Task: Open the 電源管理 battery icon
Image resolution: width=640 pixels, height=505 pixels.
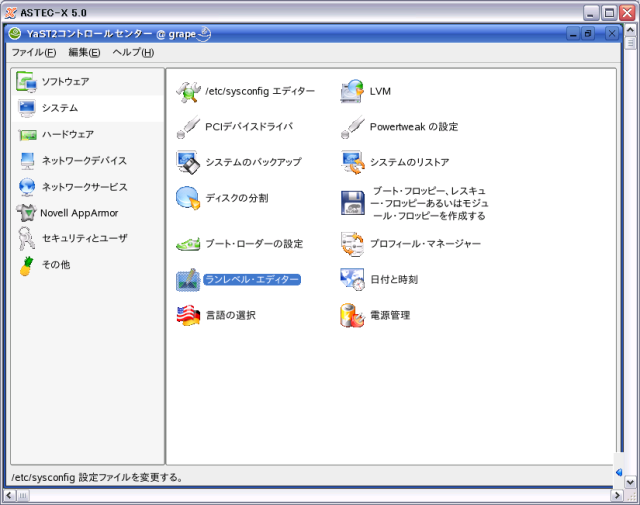Action: [352, 316]
